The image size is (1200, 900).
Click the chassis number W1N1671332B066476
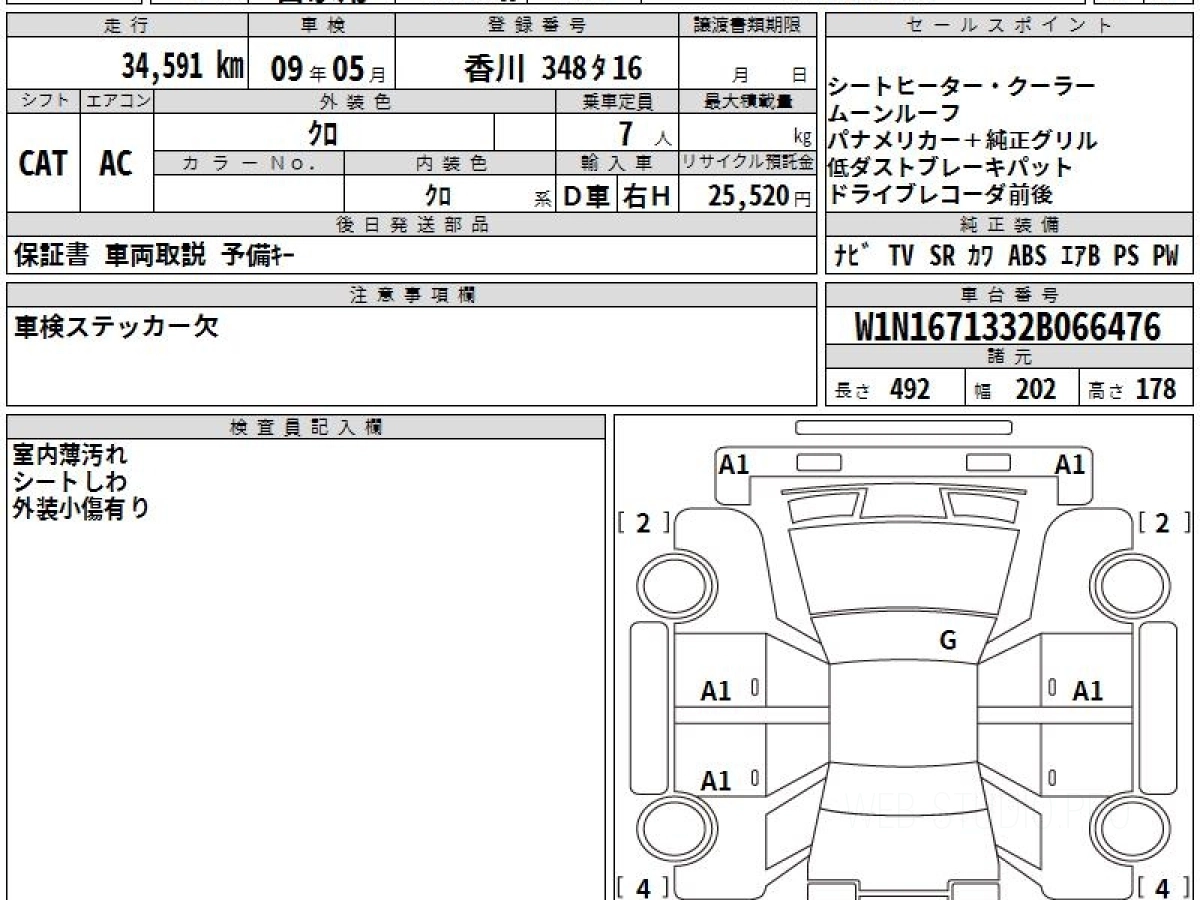point(1008,326)
